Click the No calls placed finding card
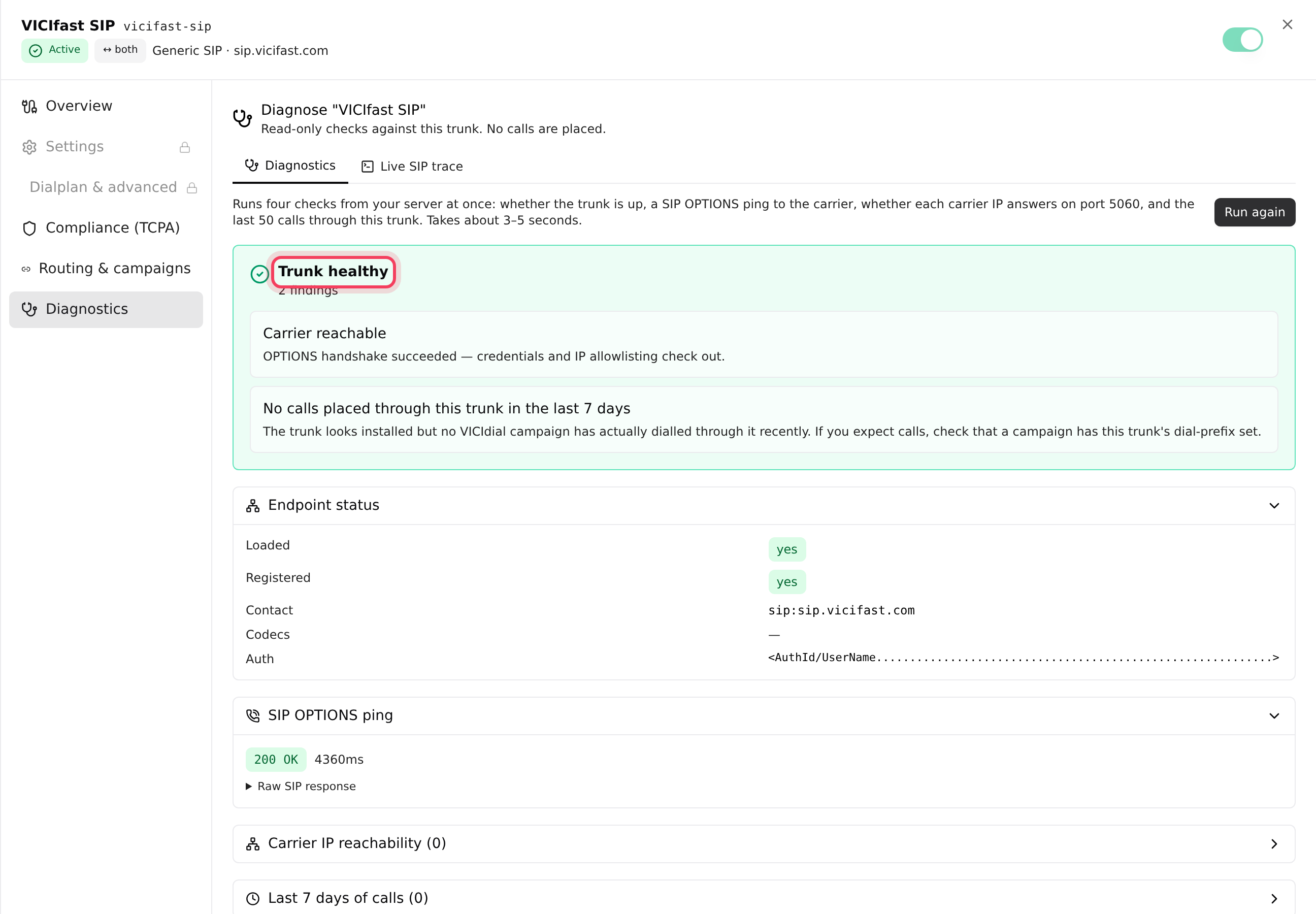Screen dimensions: 1316x914 point(764,419)
